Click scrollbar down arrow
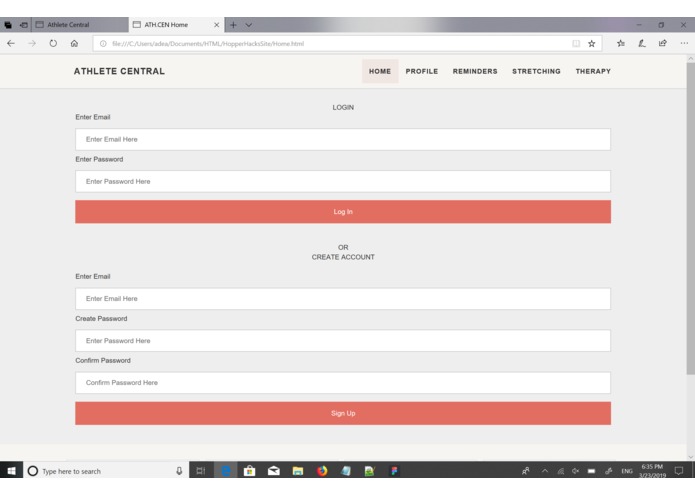Image resolution: width=695 pixels, height=494 pixels. pos(691,457)
